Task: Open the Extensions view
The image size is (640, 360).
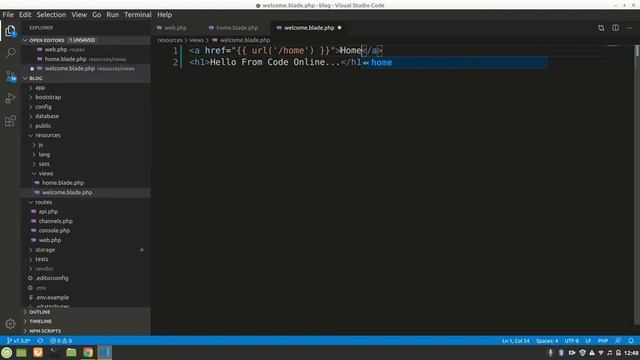Action: point(10,121)
